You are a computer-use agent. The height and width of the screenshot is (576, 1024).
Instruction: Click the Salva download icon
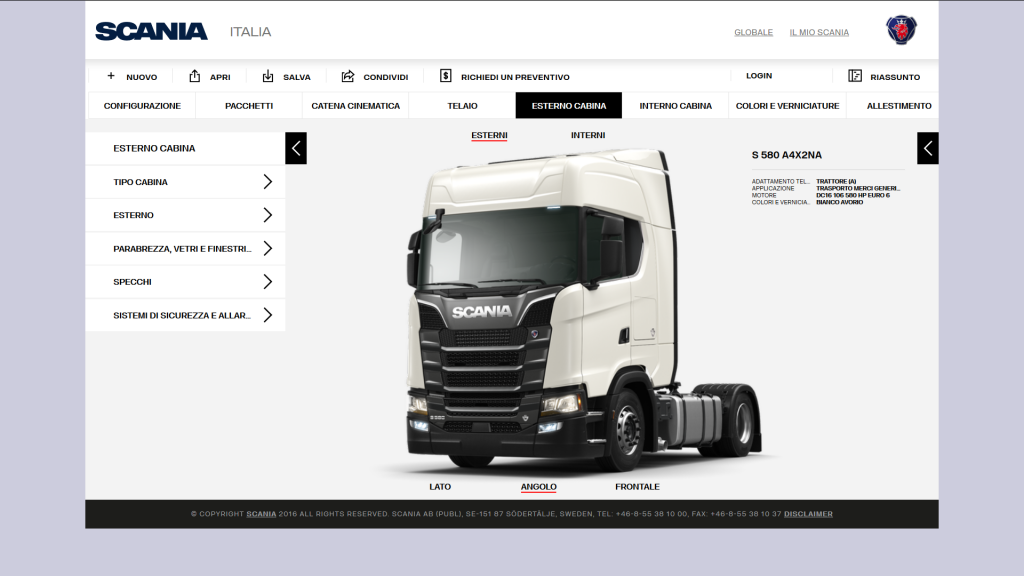tap(268, 76)
